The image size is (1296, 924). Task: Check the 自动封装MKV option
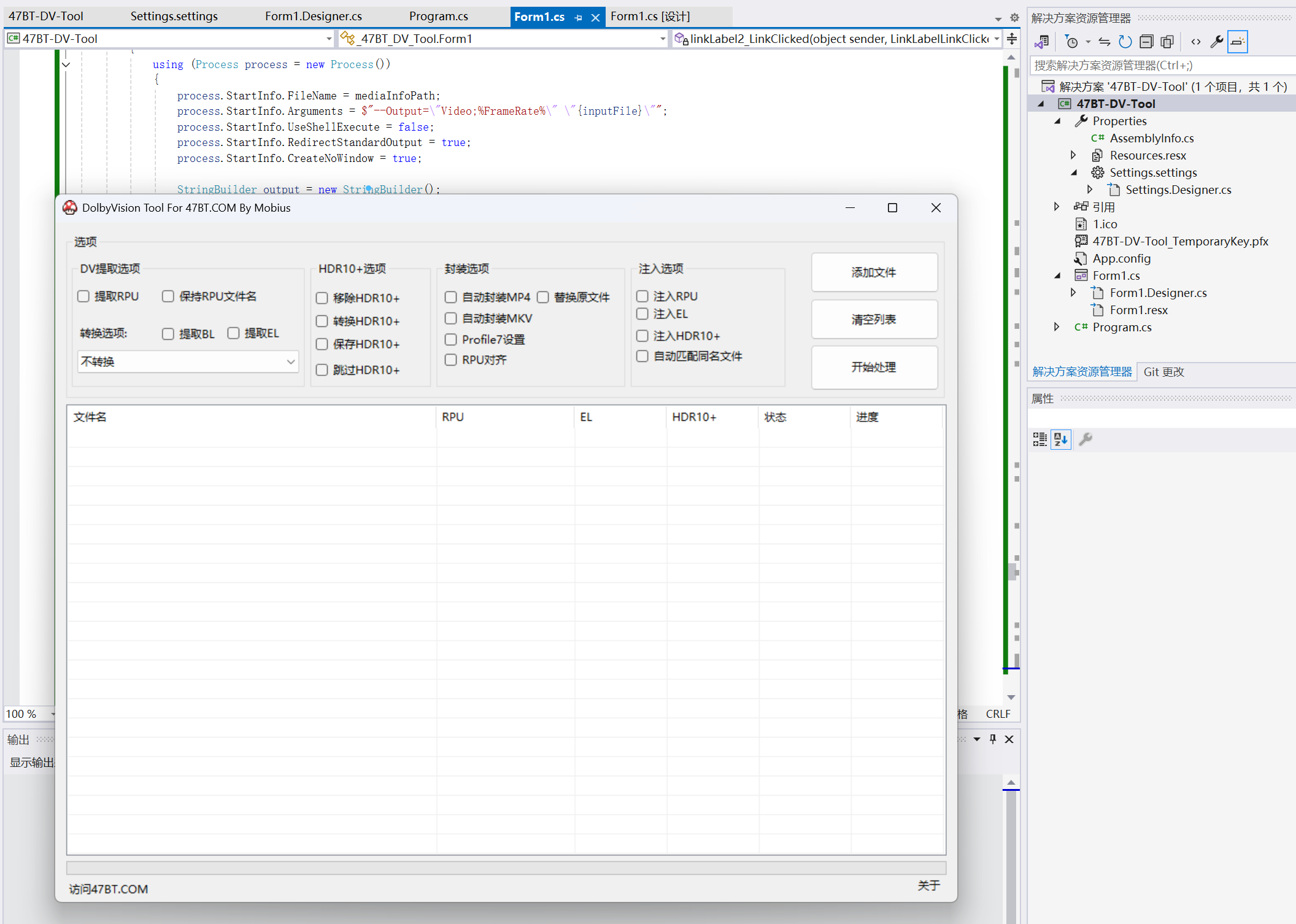(451, 318)
